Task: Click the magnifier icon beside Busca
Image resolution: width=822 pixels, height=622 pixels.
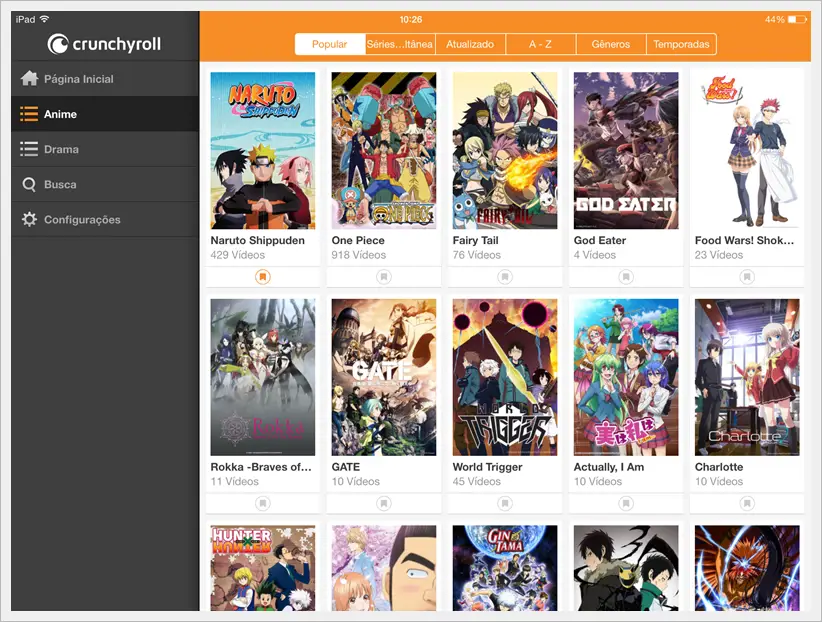Action: pos(29,185)
